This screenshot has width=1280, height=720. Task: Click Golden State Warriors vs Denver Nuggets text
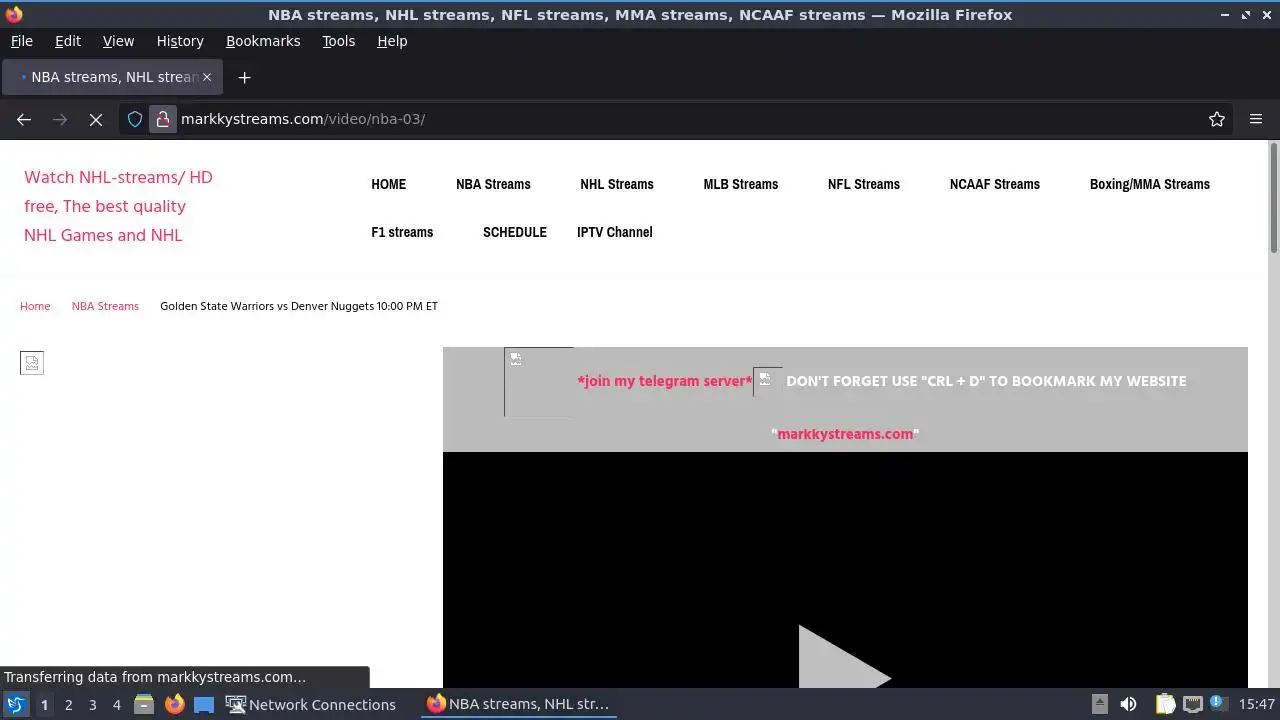pyautogui.click(x=299, y=306)
